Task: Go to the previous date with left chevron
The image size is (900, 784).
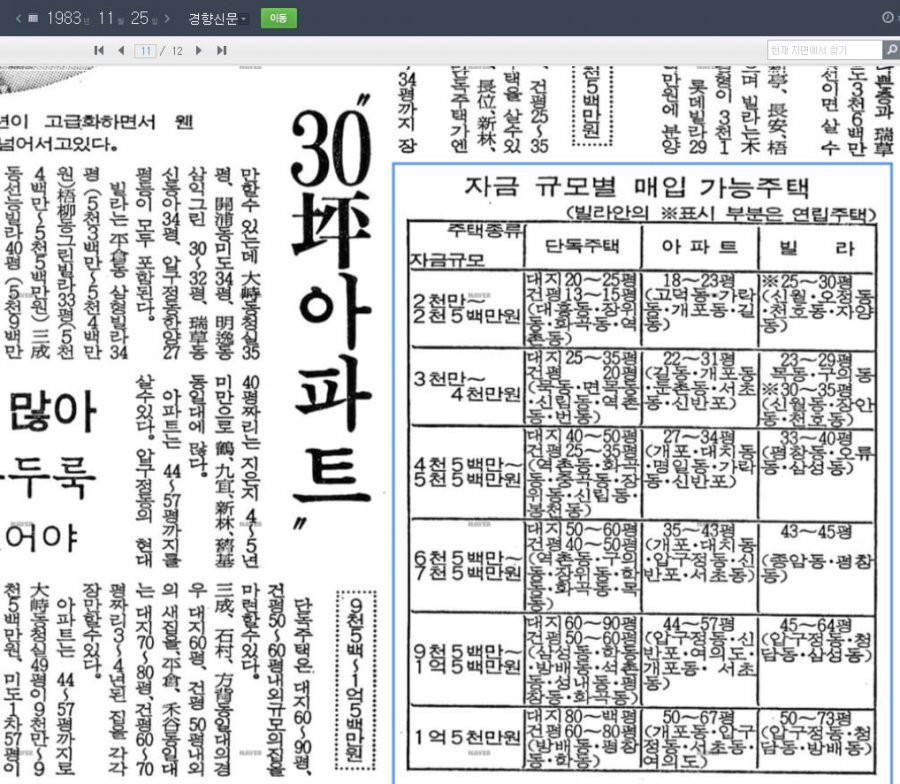Action: click(18, 18)
